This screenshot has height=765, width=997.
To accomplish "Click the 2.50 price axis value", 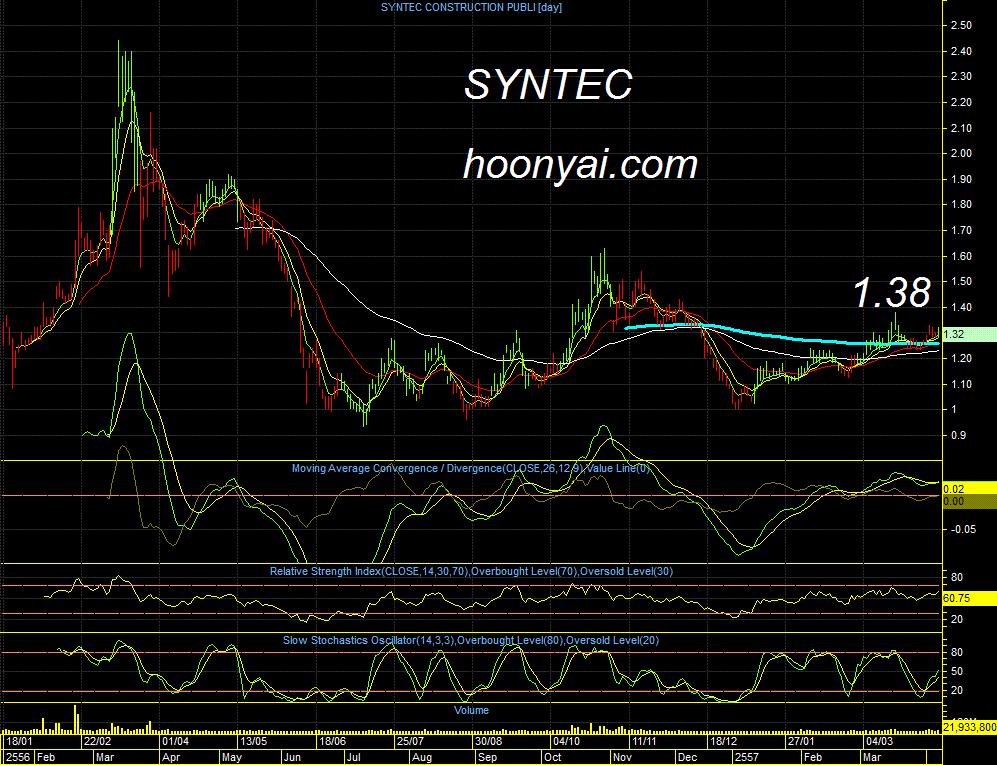I will [x=961, y=25].
